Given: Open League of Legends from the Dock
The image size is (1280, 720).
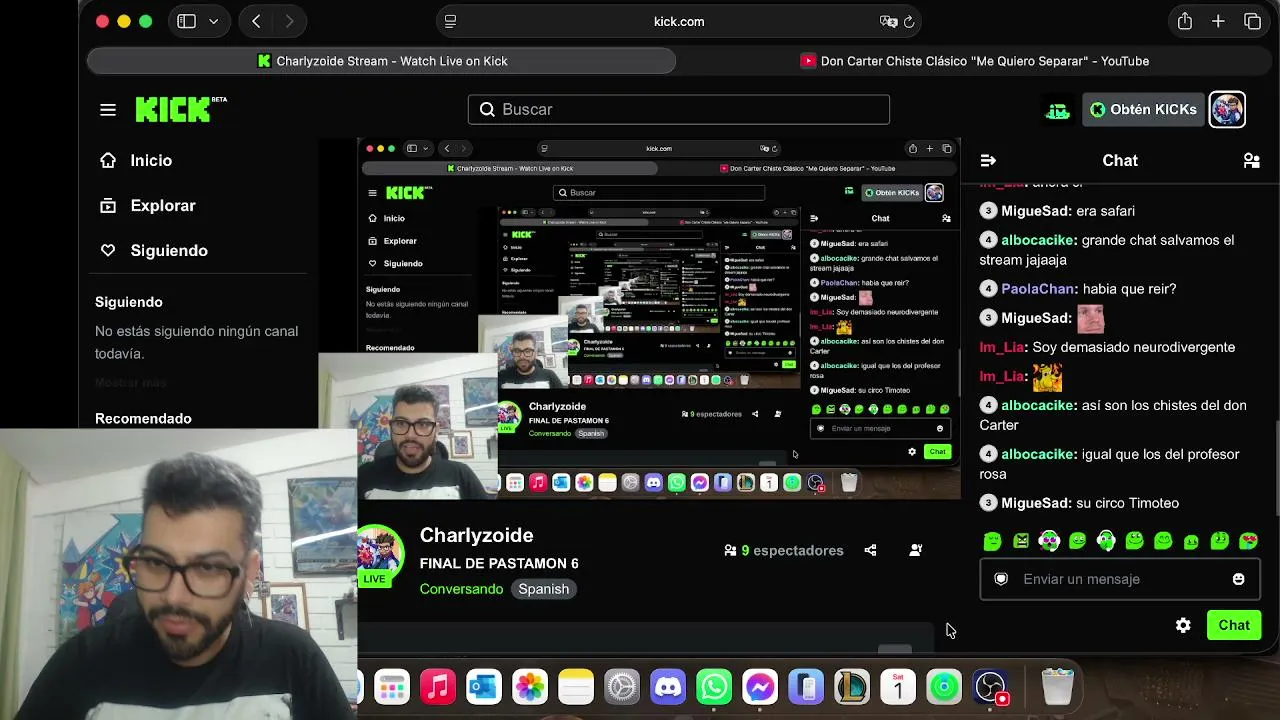Looking at the screenshot, I should (x=852, y=687).
